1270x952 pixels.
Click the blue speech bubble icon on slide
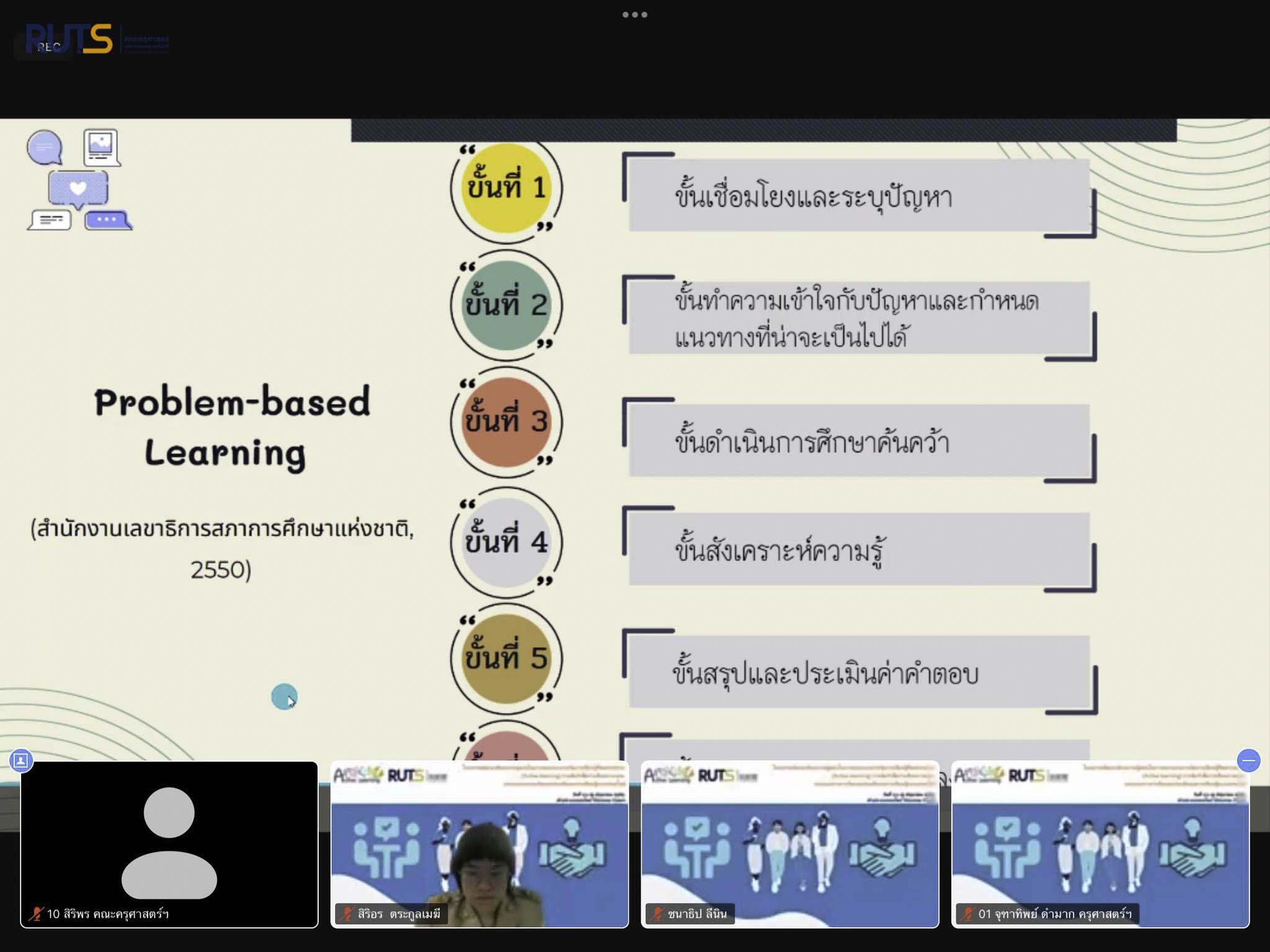tap(45, 148)
